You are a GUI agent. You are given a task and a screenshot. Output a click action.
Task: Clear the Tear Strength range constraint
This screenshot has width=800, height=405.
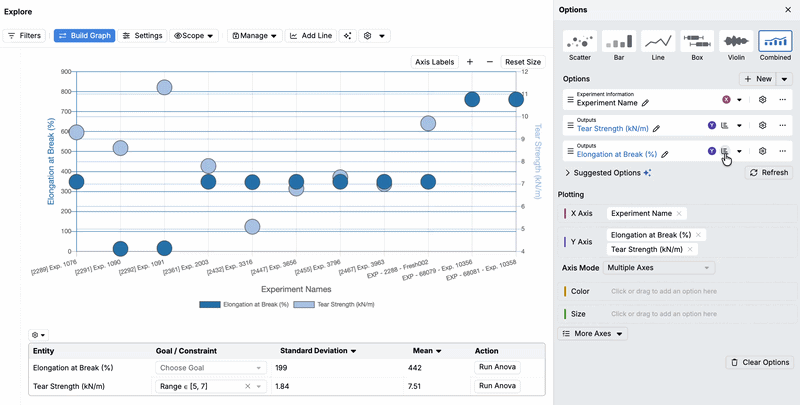[x=247, y=386]
